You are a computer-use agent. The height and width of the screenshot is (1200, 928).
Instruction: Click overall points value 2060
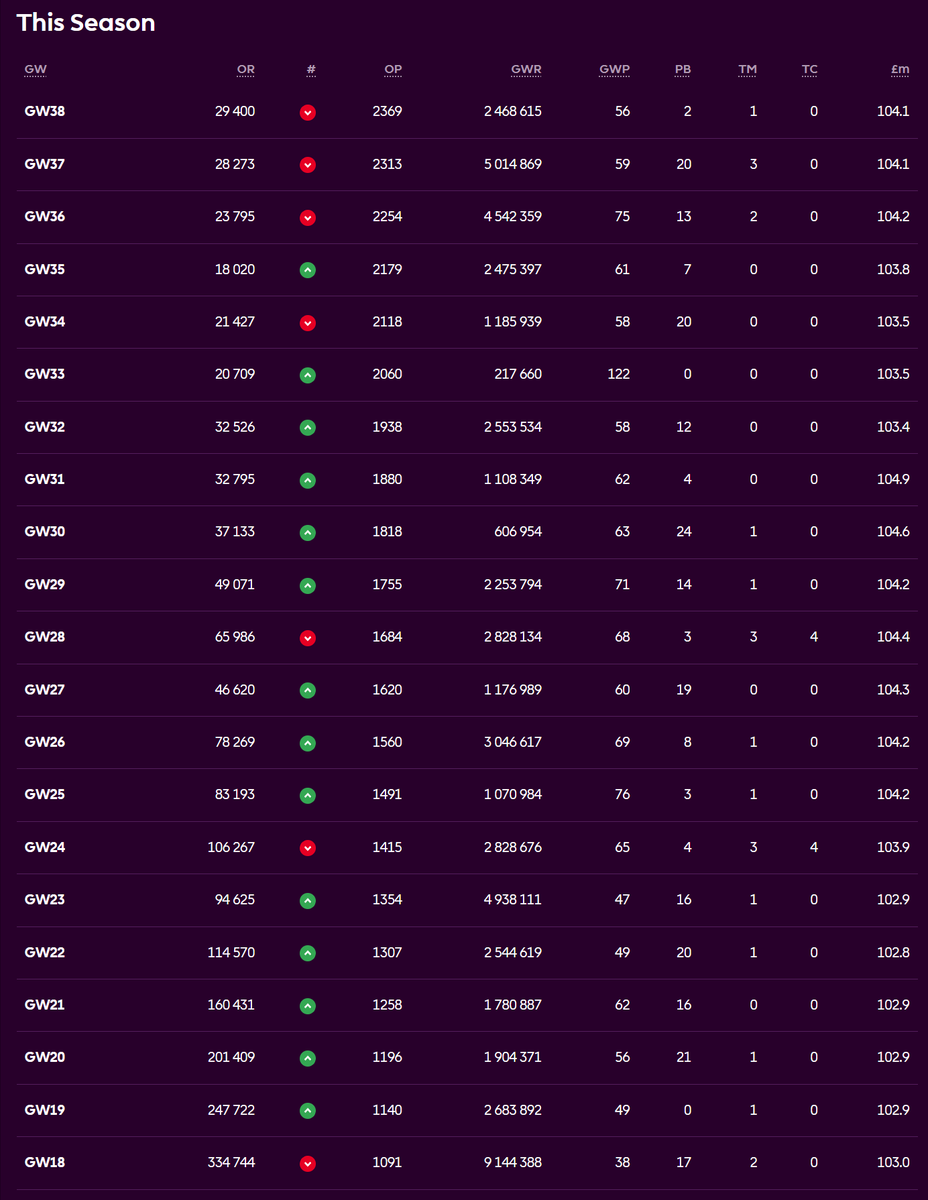(387, 374)
